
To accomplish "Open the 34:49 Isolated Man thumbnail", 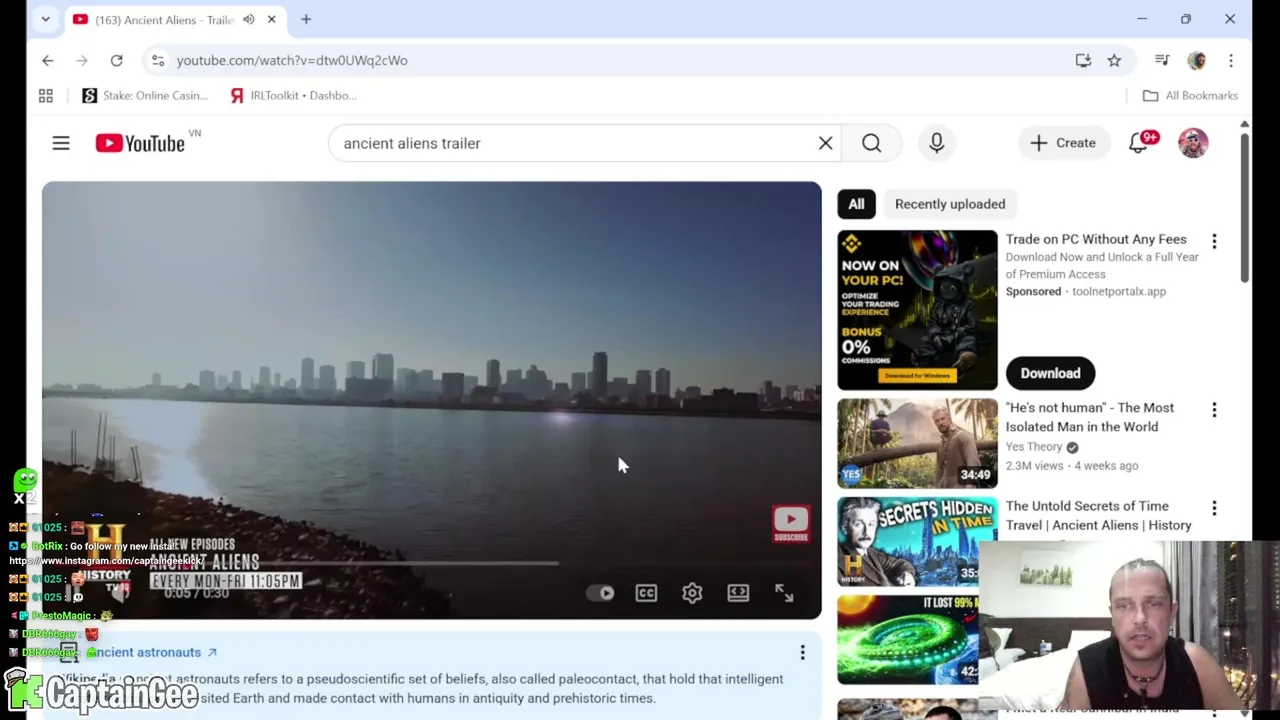I will coord(917,443).
